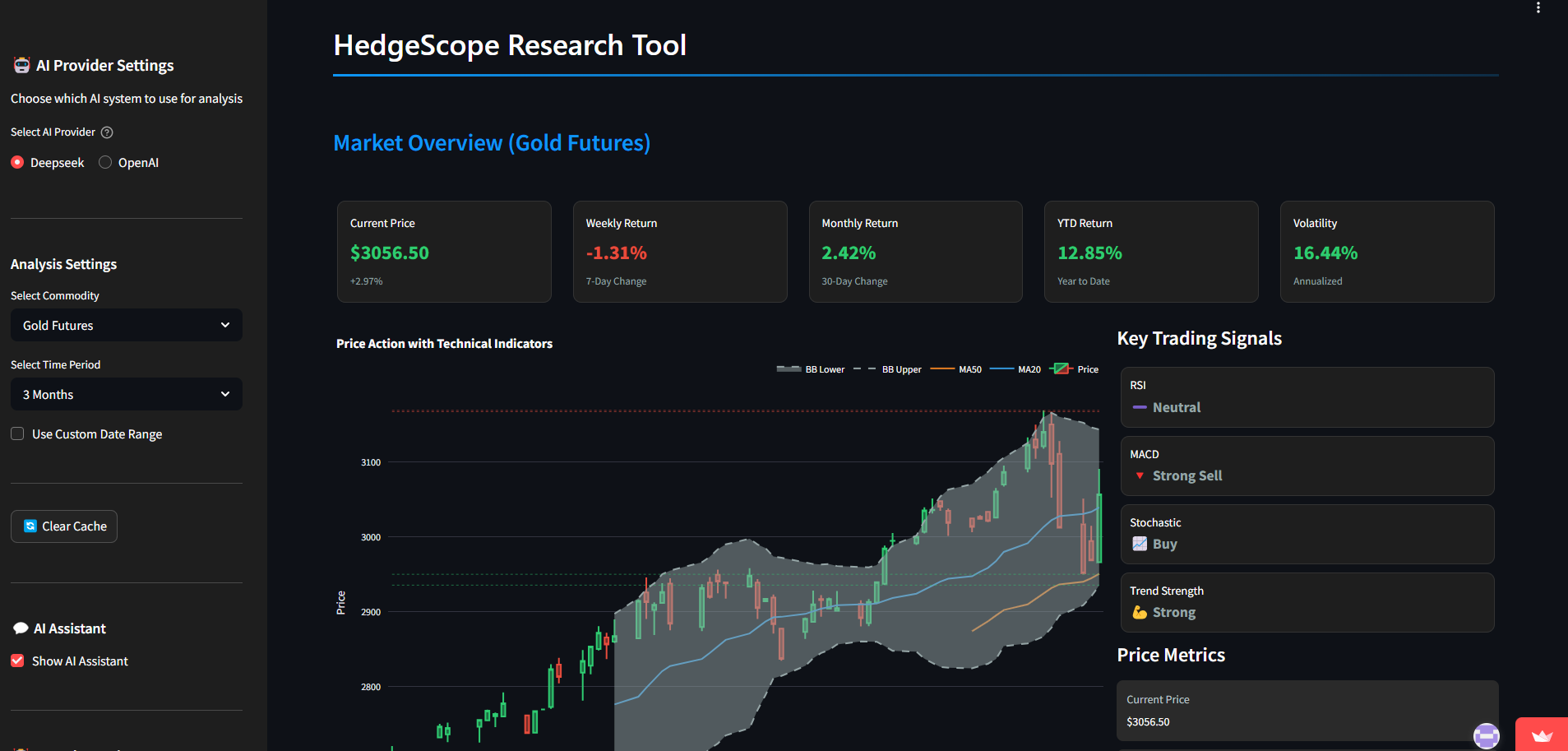Expand the 3 Months time period dropdown
Screen dimensions: 1568x751
[x=126, y=394]
